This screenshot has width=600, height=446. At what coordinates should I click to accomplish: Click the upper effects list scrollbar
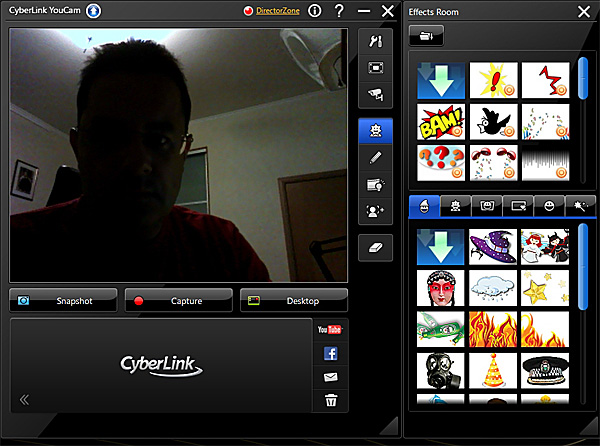coord(582,78)
